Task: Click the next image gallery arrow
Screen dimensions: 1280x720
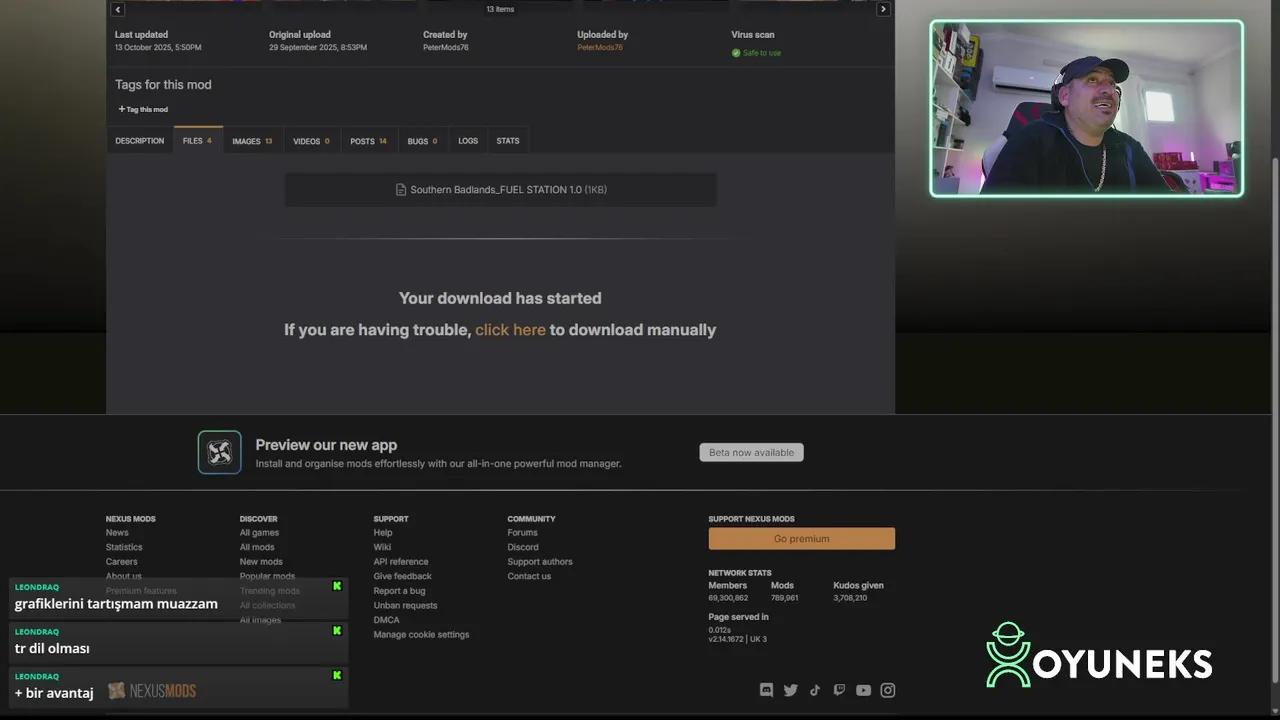Action: [x=883, y=9]
